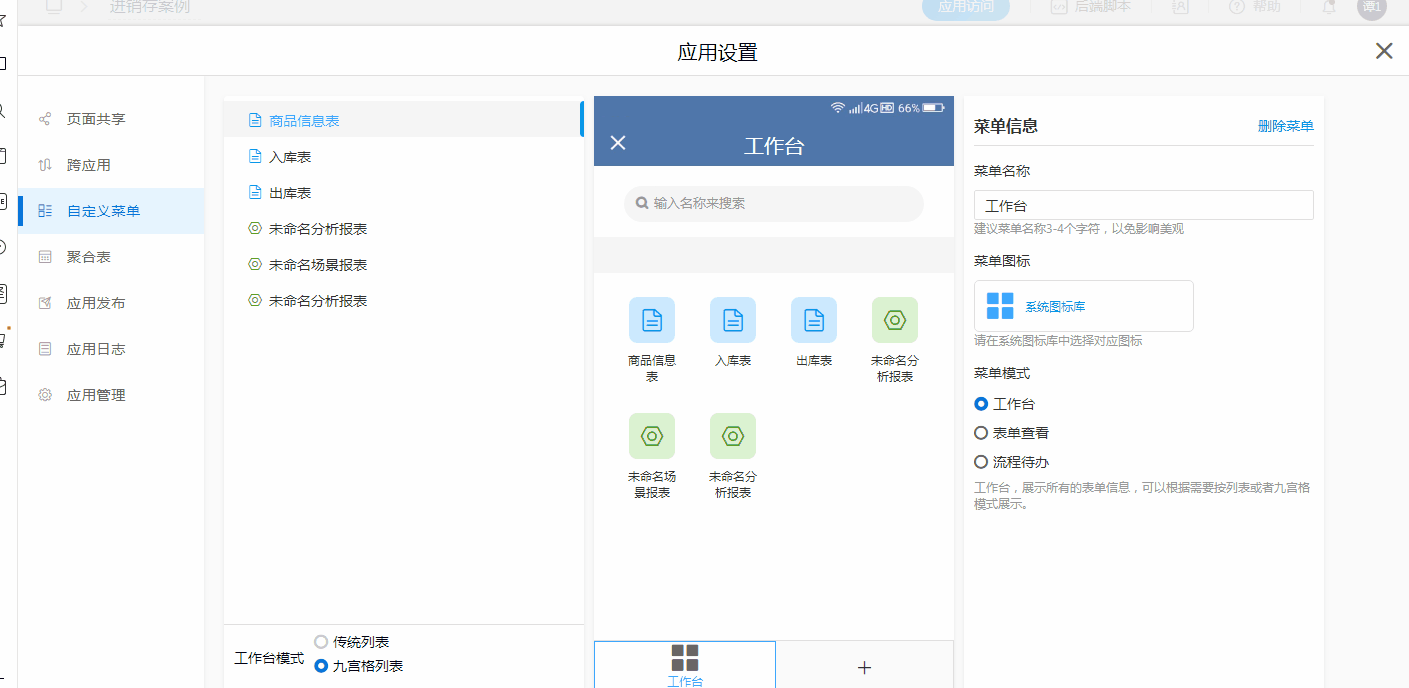The height and width of the screenshot is (688, 1409).
Task: Open the 系统图标库 icon picker
Action: (1083, 306)
